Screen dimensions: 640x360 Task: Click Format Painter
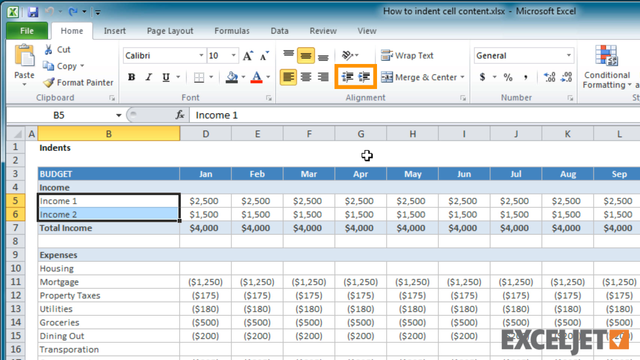coord(78,83)
